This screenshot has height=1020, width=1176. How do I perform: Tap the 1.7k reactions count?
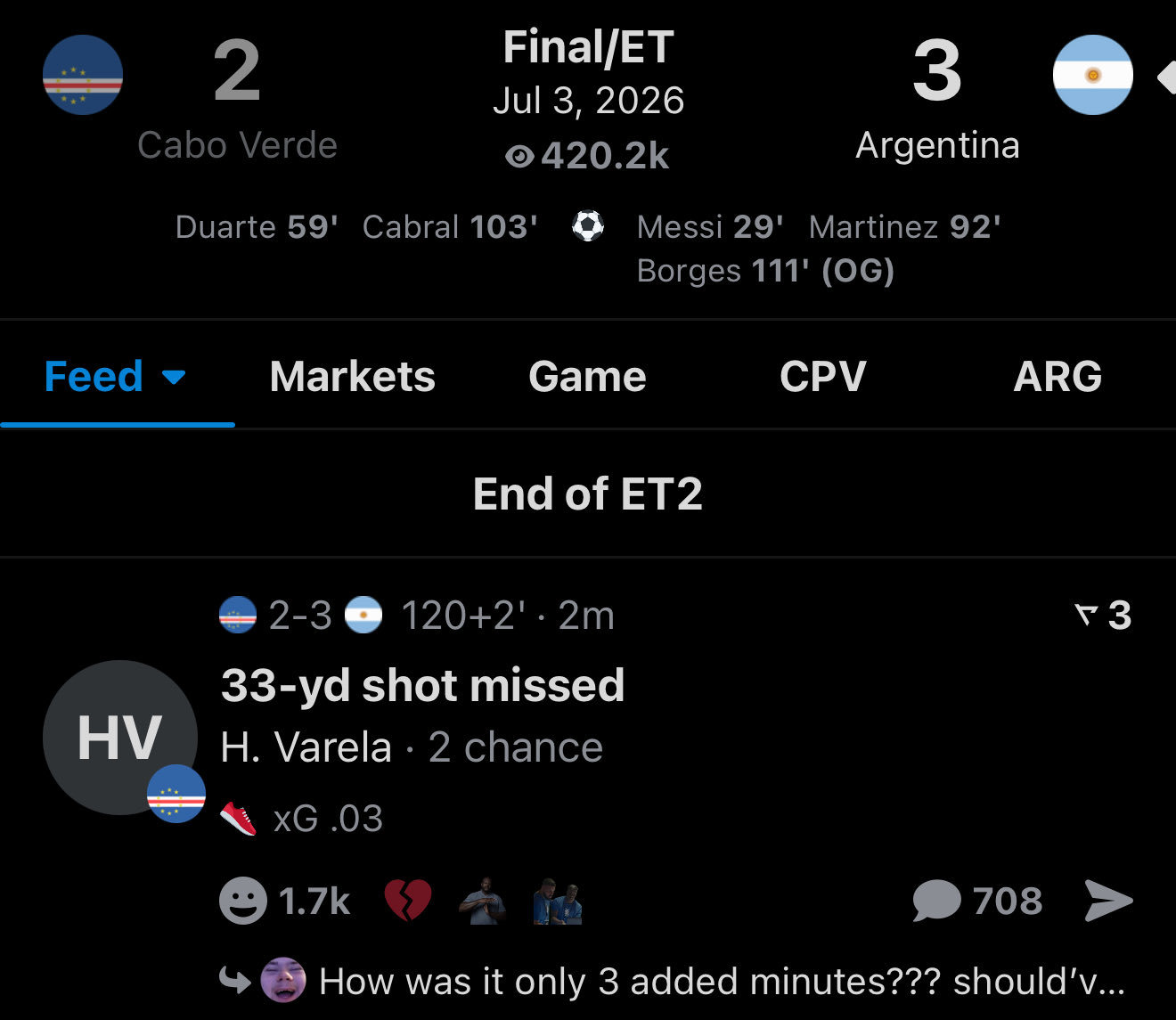coord(314,901)
